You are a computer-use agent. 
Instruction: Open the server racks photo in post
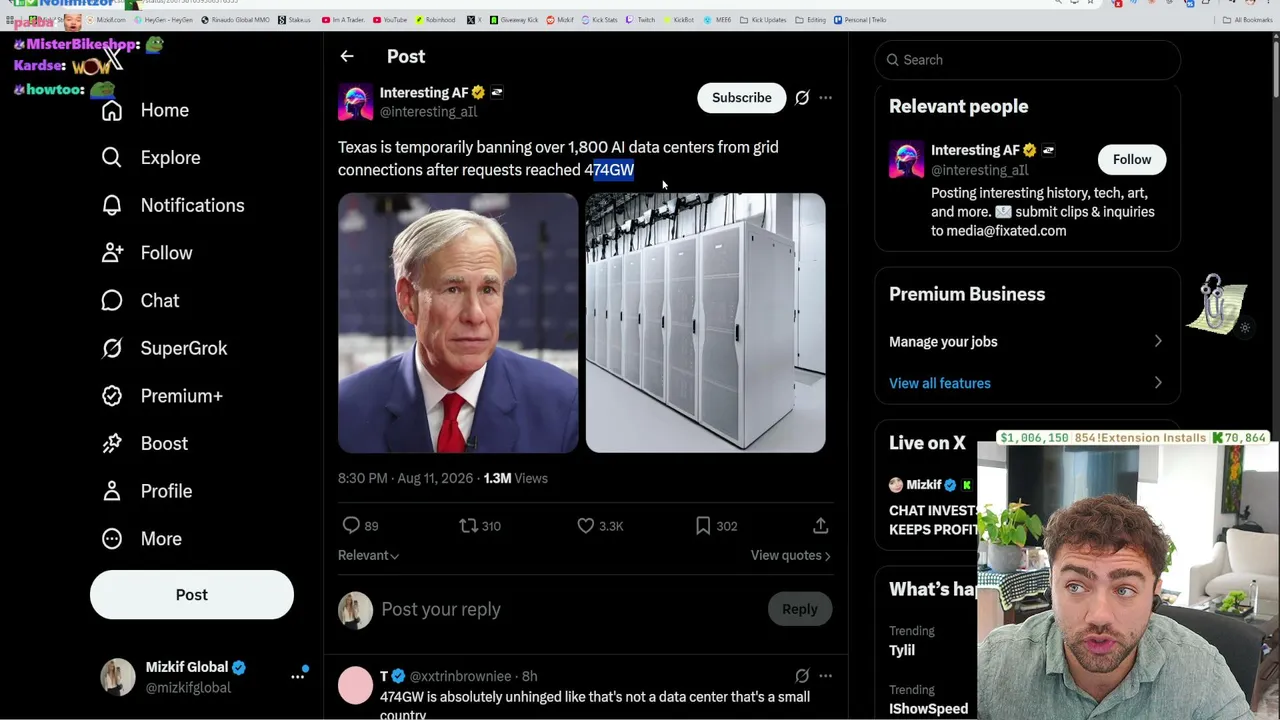click(x=706, y=323)
